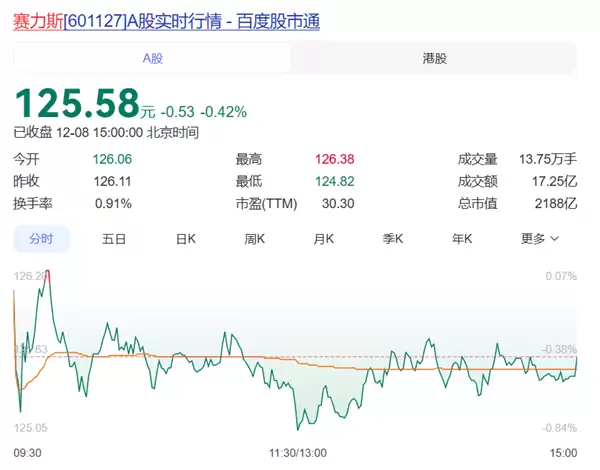The width and height of the screenshot is (600, 470).
Task: Select the 日K chart tab
Action: (186, 239)
